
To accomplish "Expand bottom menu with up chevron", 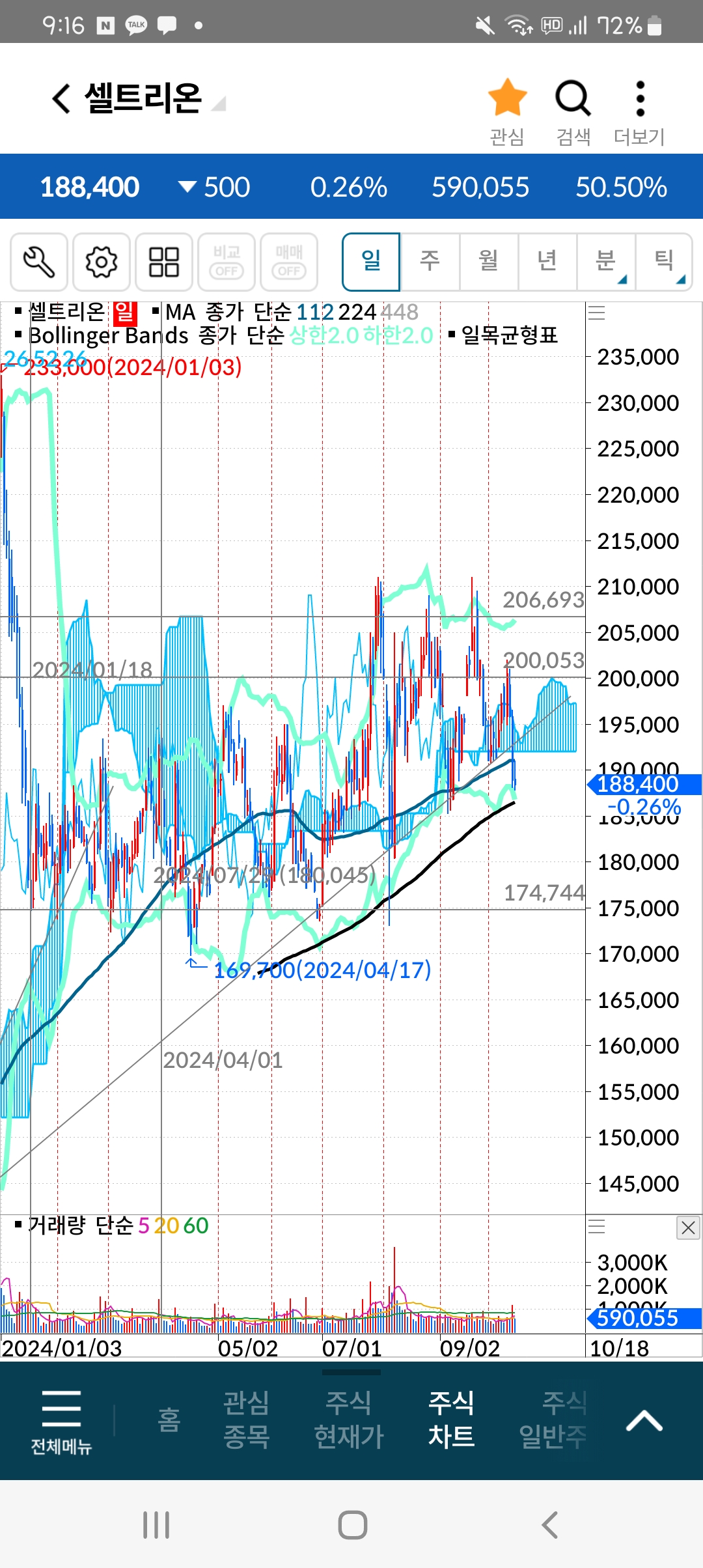I will click(x=644, y=1421).
